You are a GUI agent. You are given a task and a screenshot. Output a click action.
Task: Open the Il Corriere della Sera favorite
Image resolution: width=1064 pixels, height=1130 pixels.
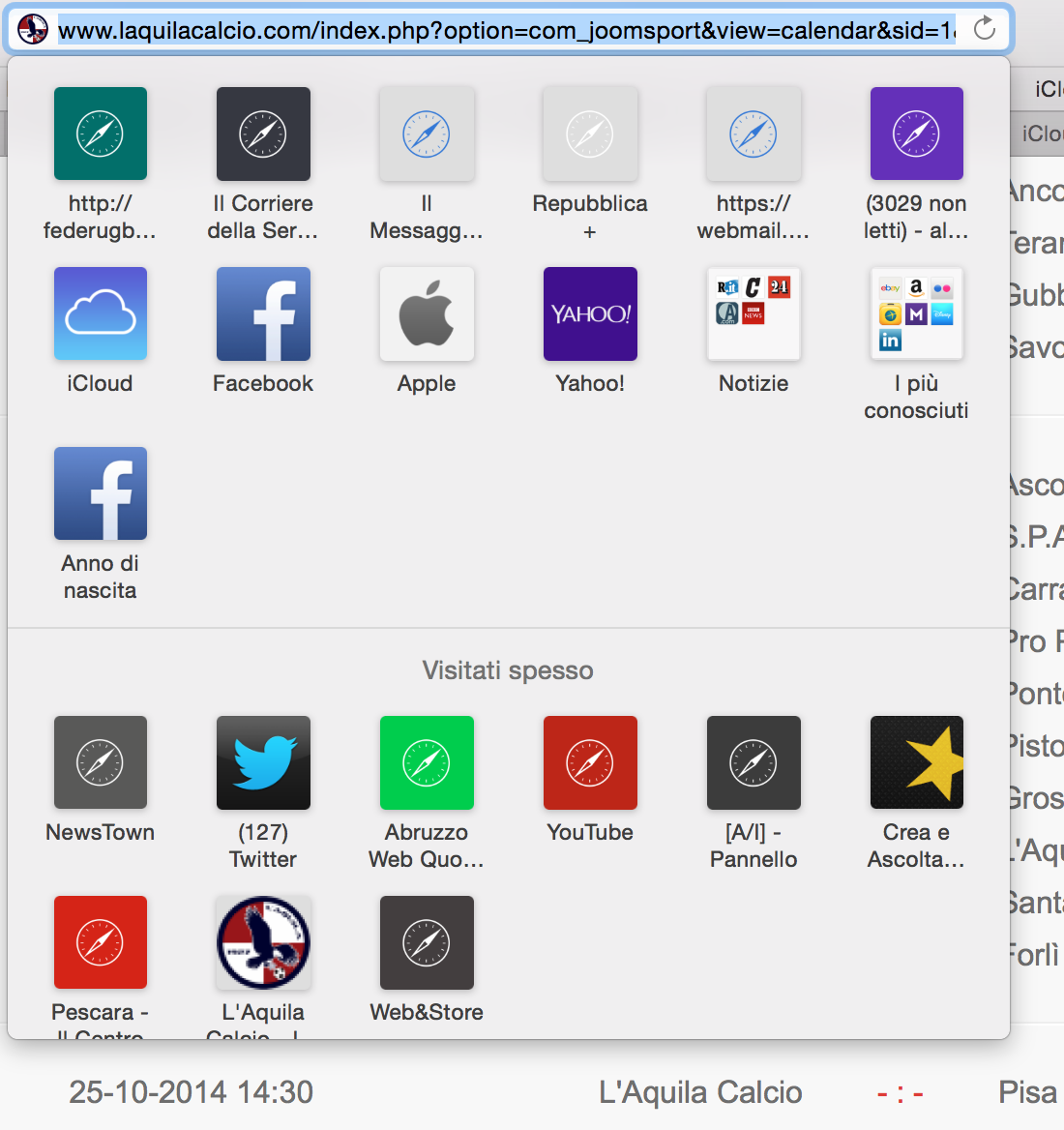tap(263, 134)
